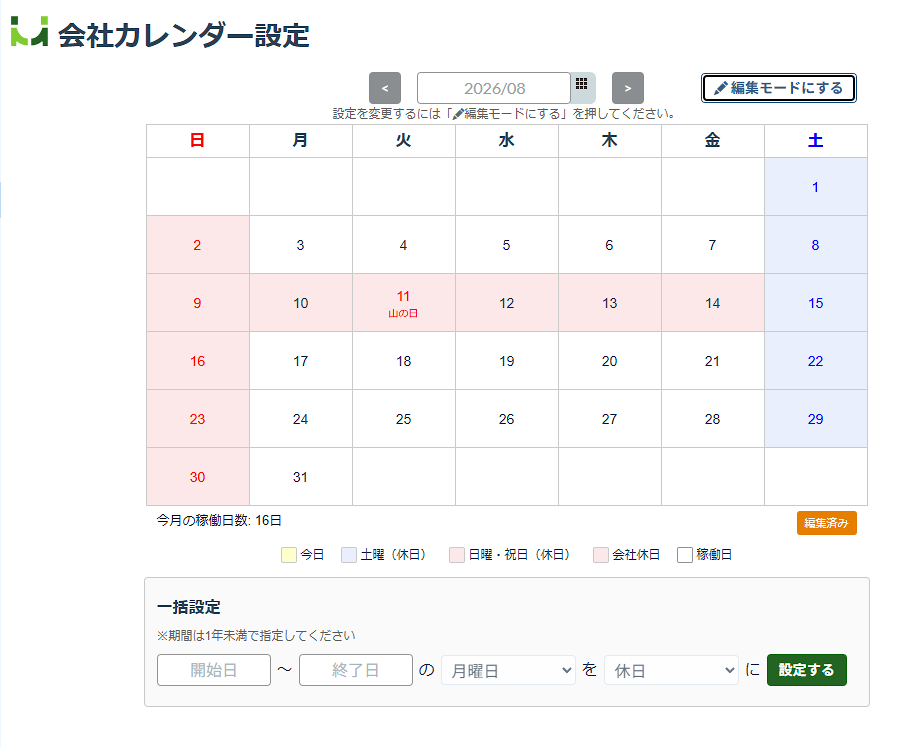
Task: Select the 11 山の日 holiday cell
Action: 404,303
